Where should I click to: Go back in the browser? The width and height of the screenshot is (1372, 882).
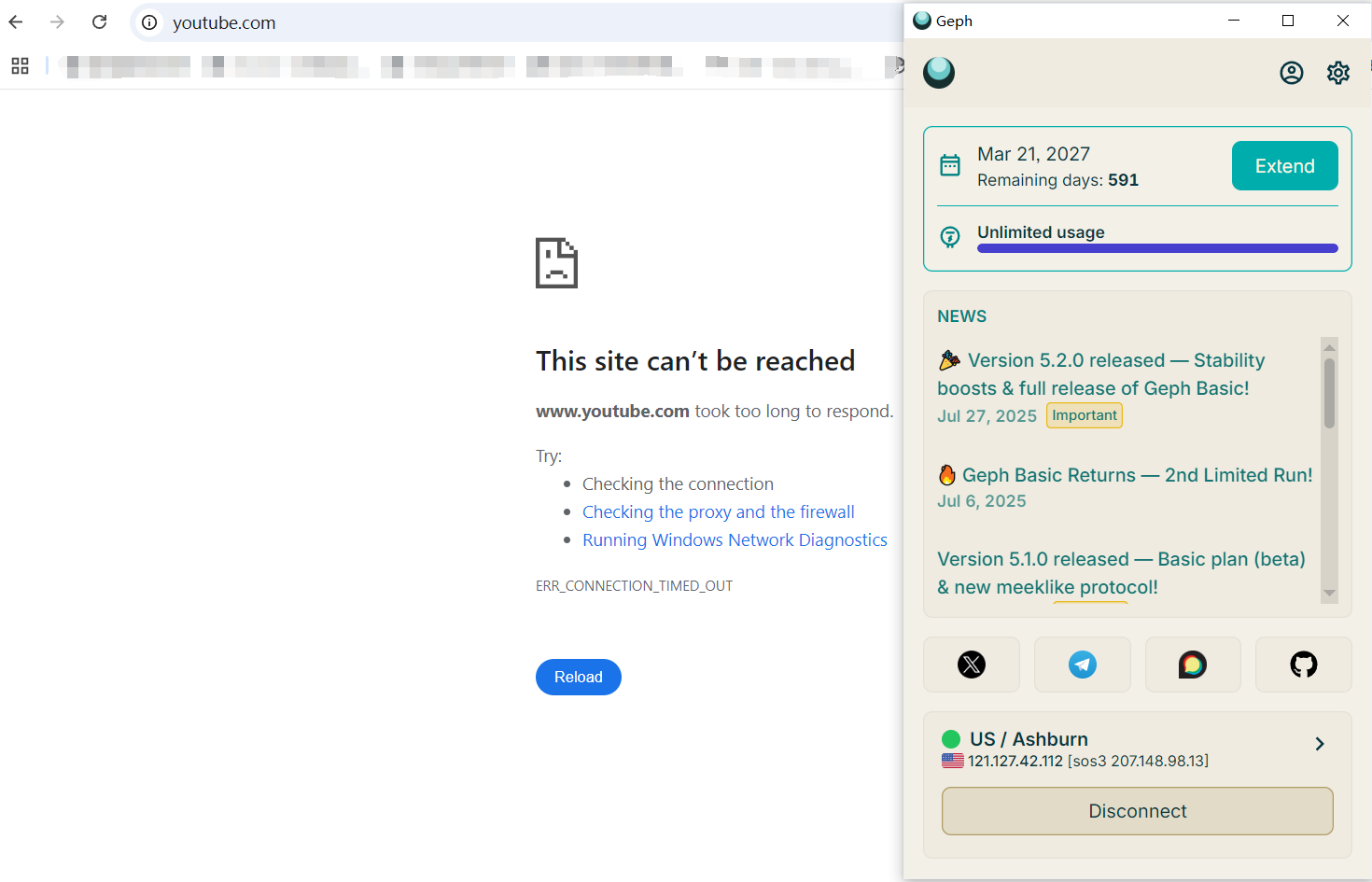pyautogui.click(x=16, y=22)
